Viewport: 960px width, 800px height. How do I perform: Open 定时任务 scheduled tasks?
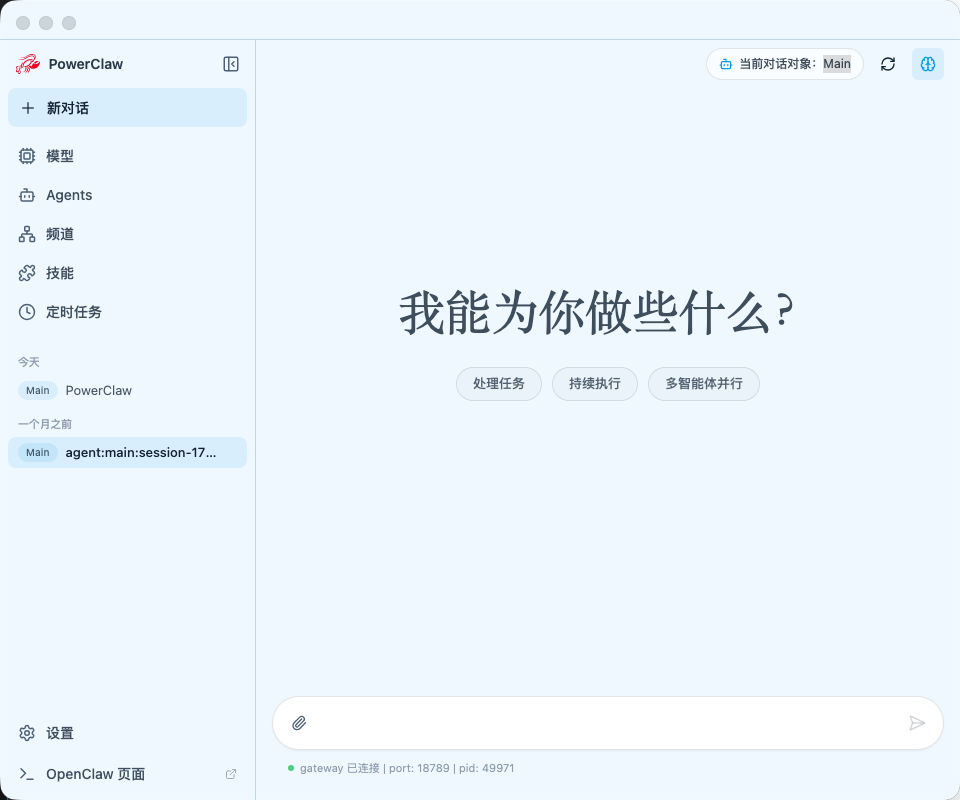coord(73,312)
